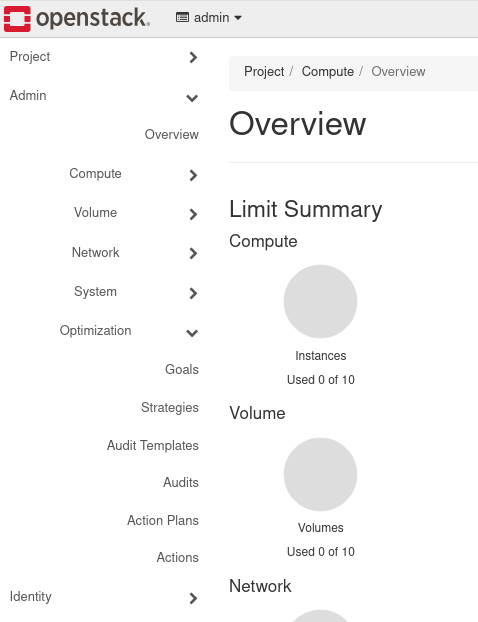
Task: Click the project list icon beside admin
Action: [x=182, y=17]
